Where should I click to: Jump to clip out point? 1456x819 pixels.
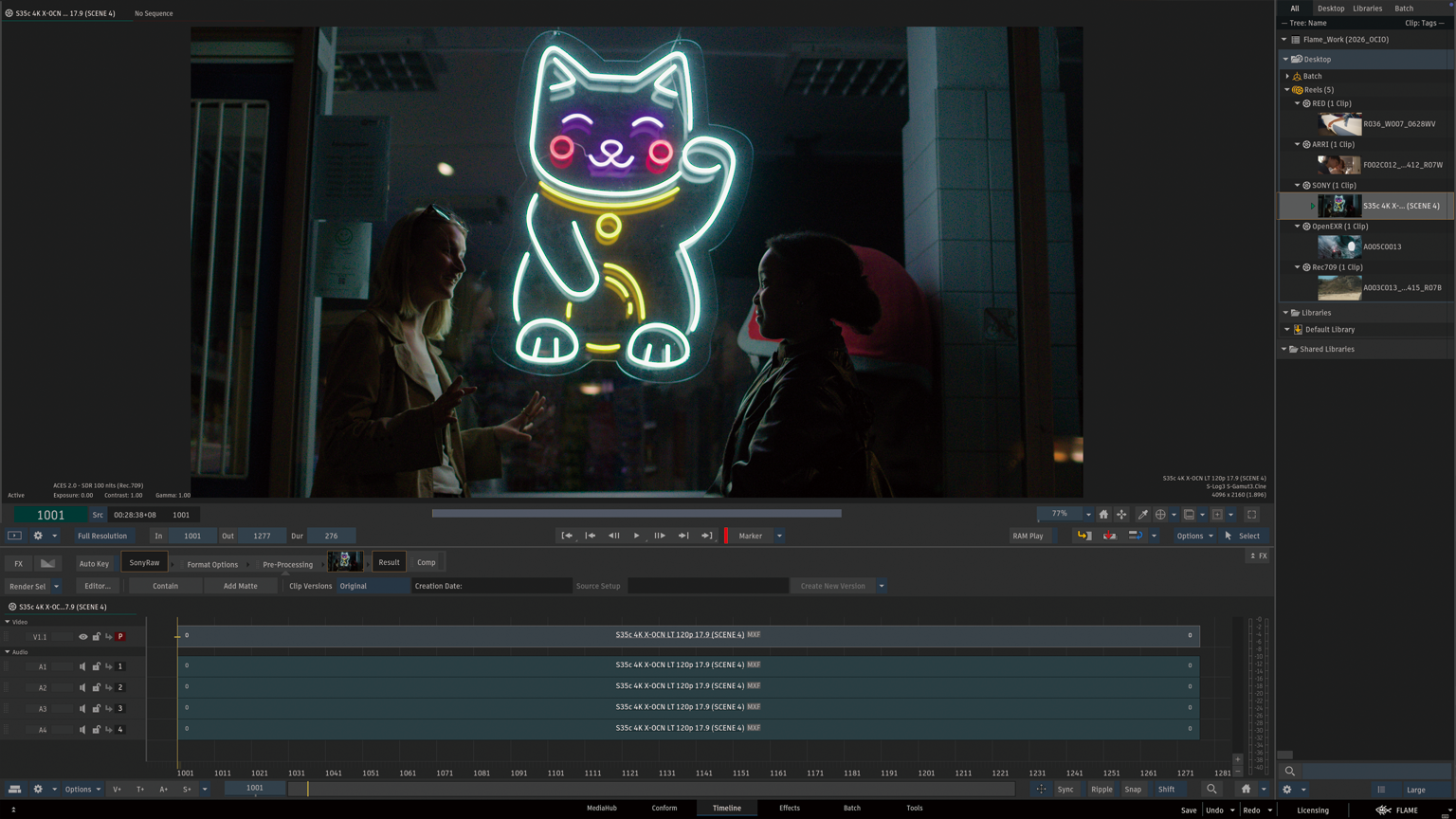706,536
